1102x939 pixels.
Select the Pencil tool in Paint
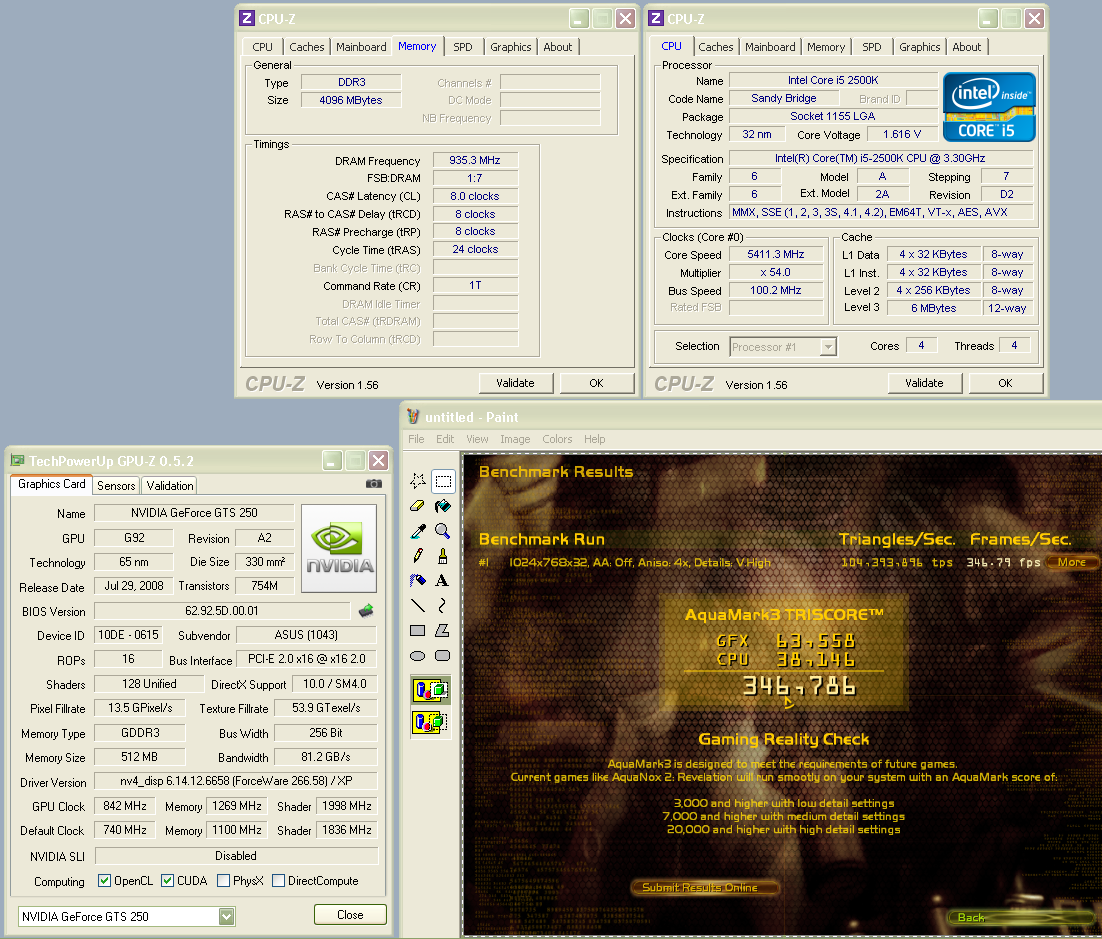click(417, 556)
